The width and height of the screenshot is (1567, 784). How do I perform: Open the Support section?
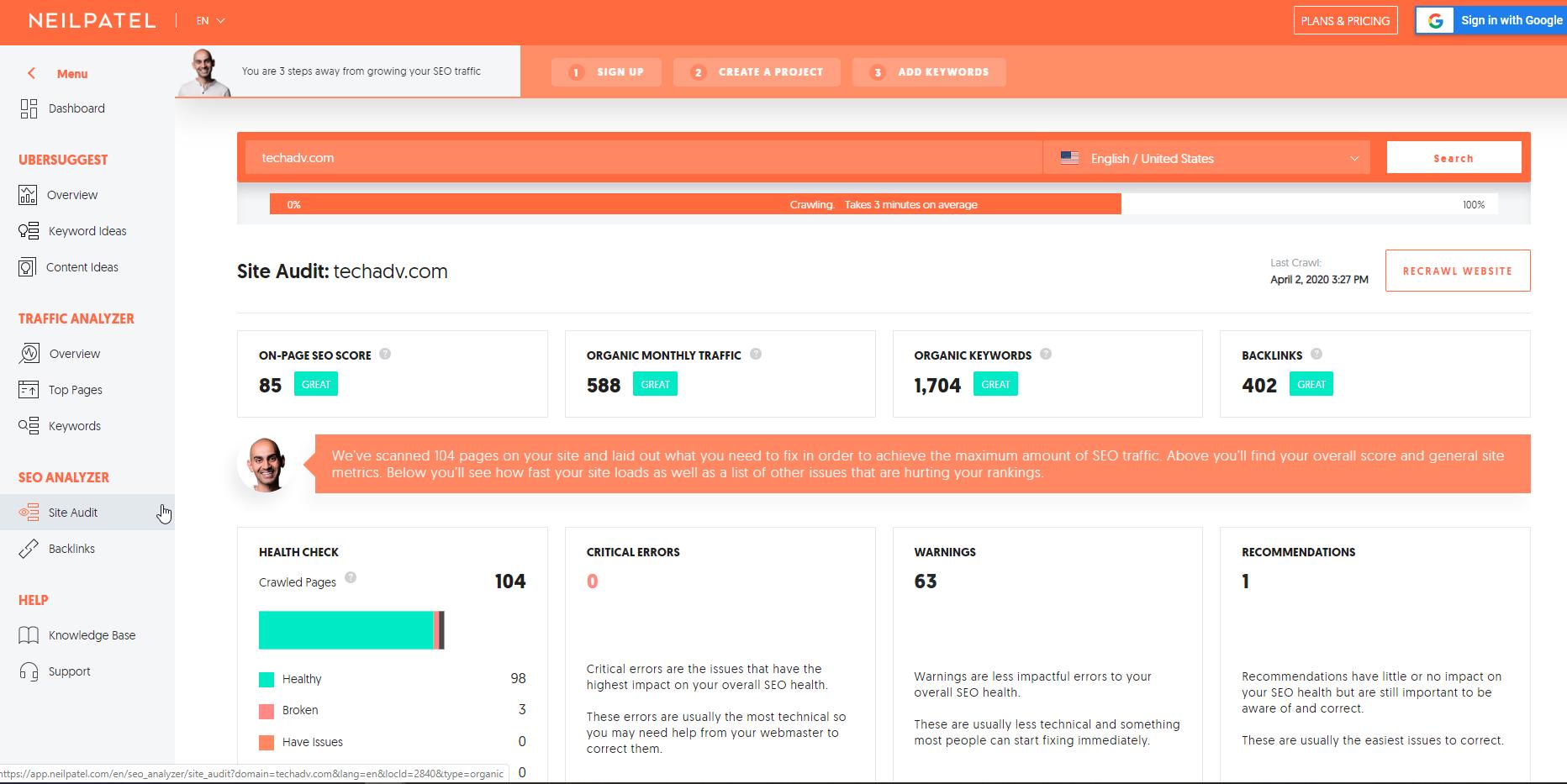pos(70,671)
